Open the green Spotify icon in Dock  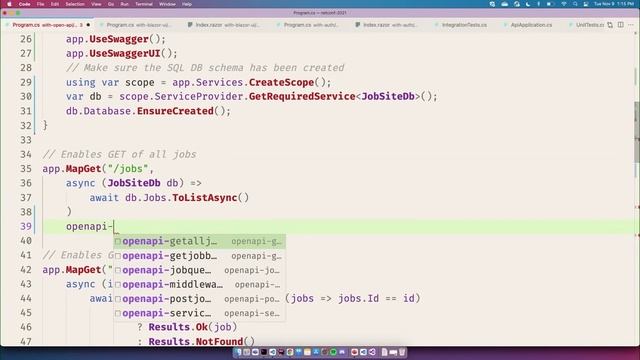tap(333, 352)
